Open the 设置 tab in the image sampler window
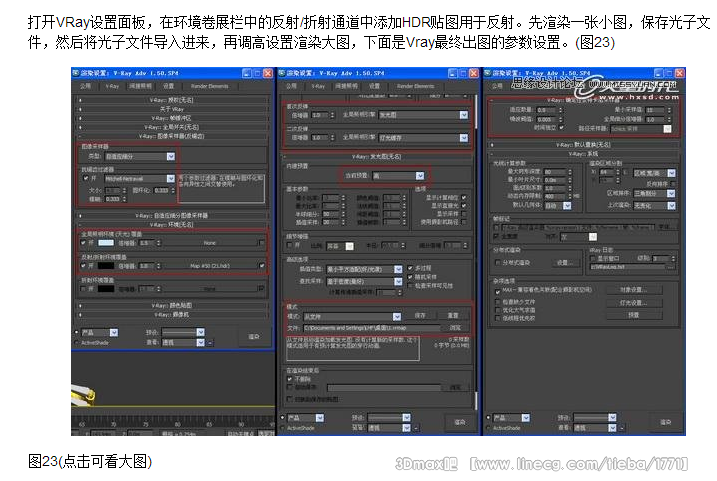 pyautogui.click(x=169, y=86)
